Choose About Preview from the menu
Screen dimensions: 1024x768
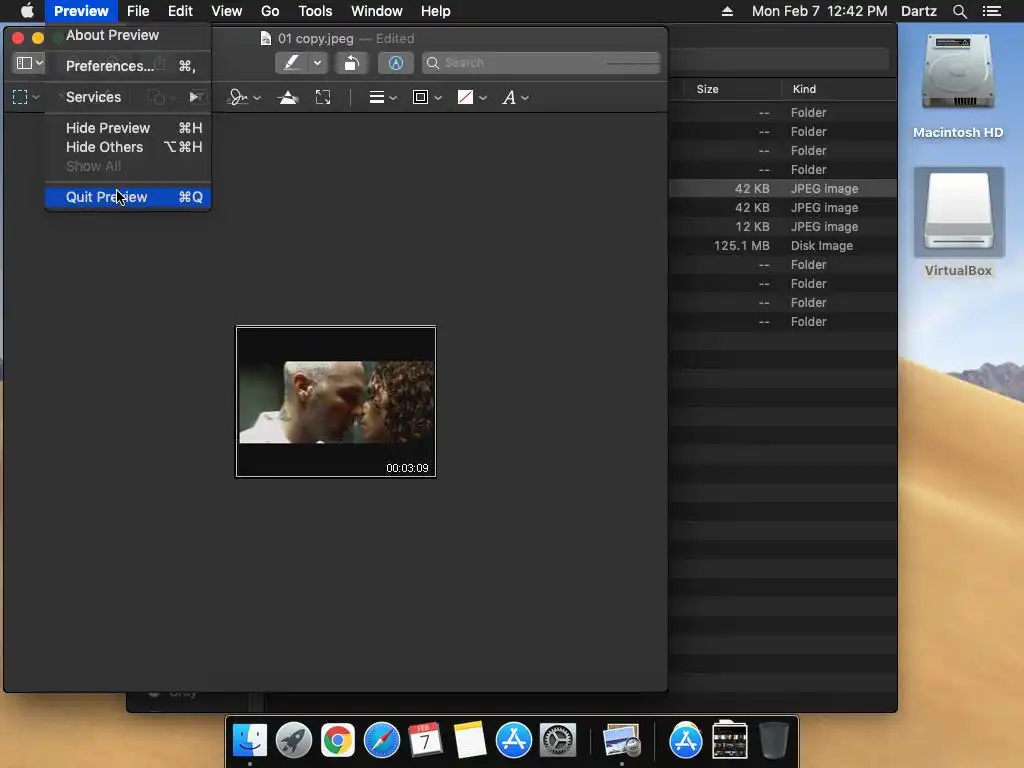[128, 35]
